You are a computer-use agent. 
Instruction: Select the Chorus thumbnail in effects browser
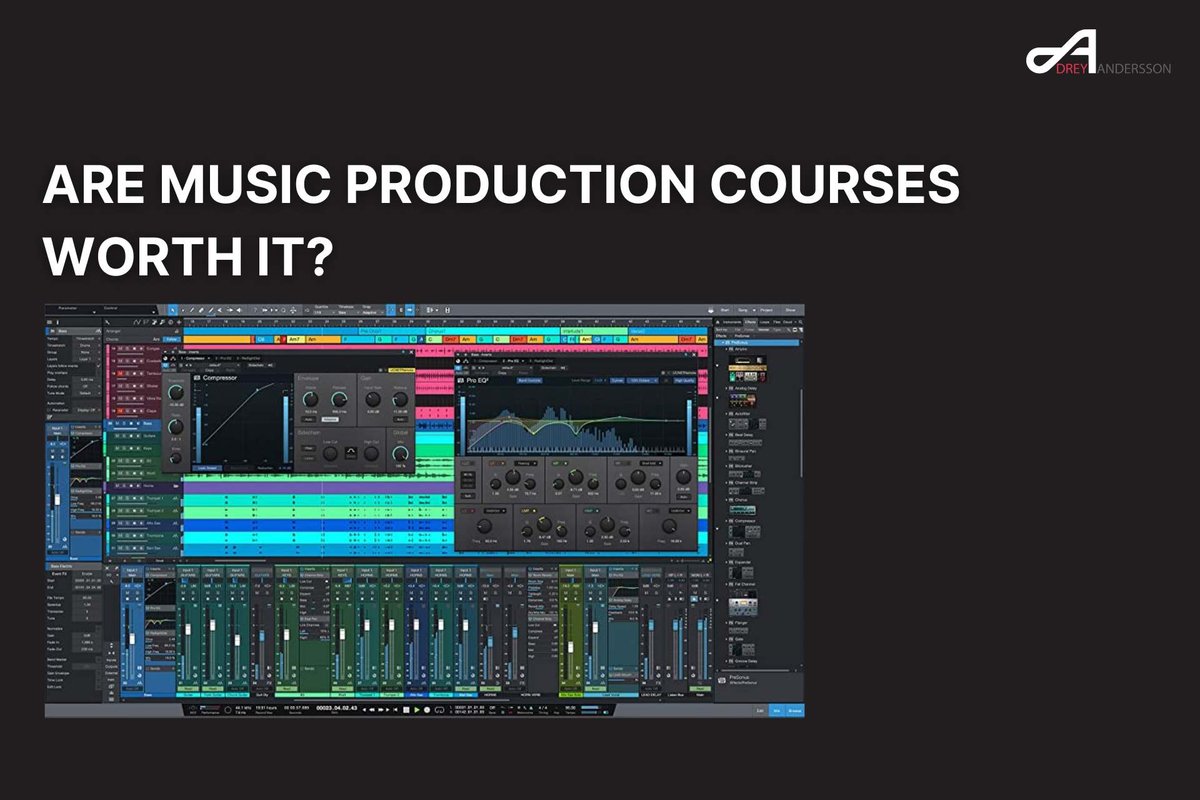tap(742, 510)
